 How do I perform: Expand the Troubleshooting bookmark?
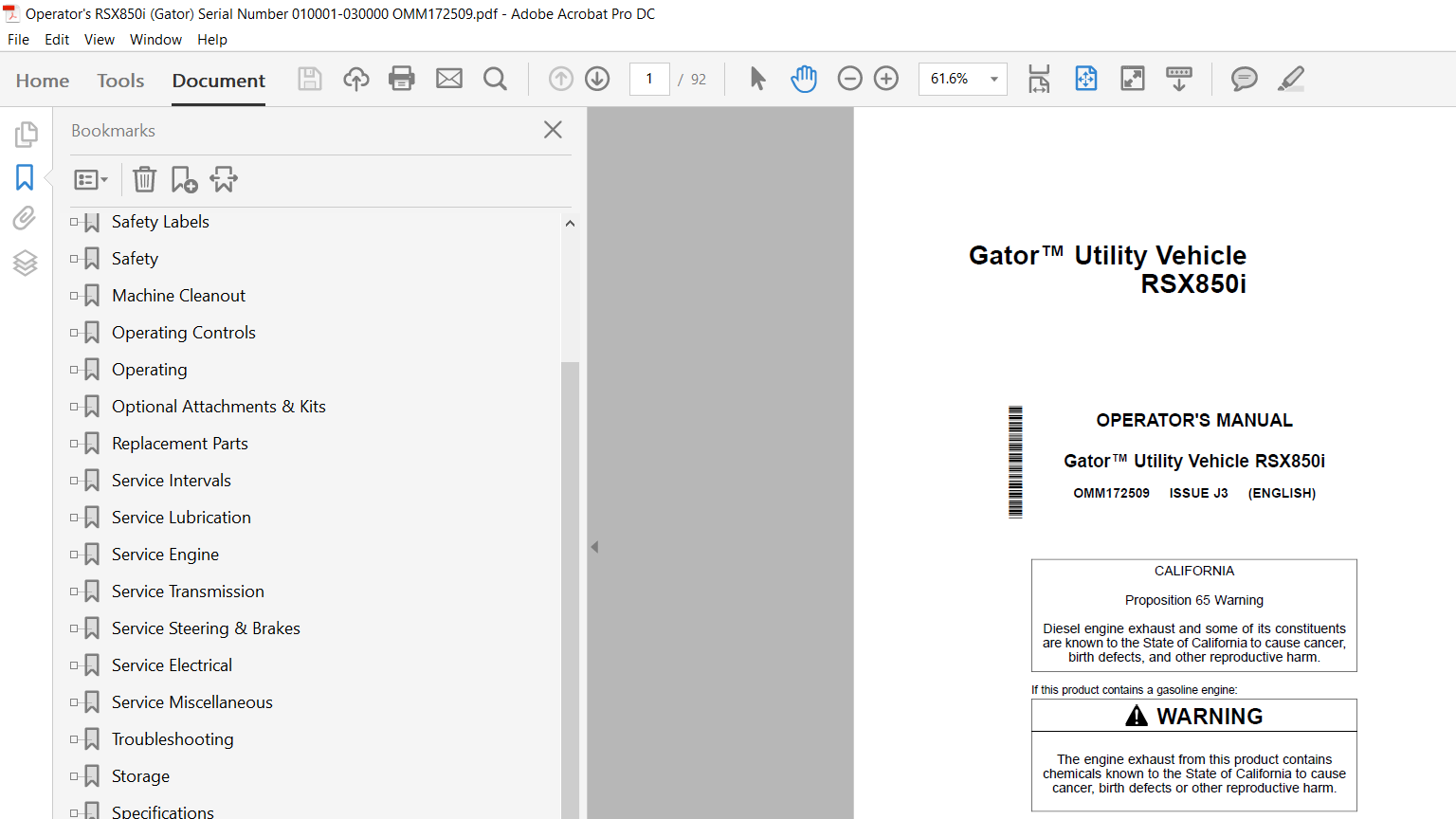[74, 739]
